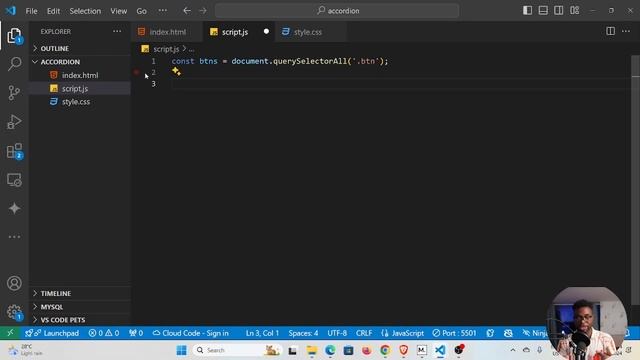Toggle the Primary Side Bar visibility
This screenshot has width=640, height=360.
click(527, 11)
